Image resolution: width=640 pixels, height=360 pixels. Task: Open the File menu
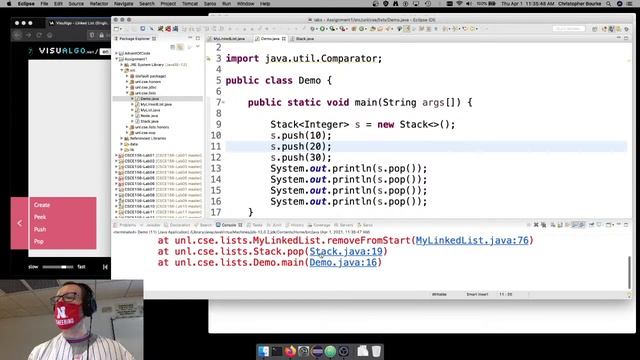click(44, 4)
